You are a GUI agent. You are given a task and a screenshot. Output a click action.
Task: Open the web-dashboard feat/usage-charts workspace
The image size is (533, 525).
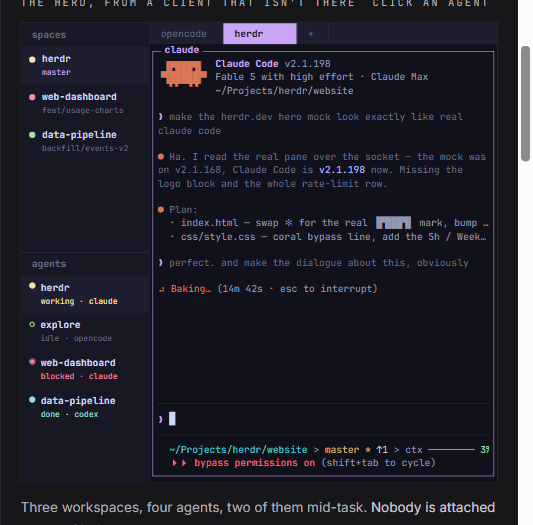(x=85, y=103)
